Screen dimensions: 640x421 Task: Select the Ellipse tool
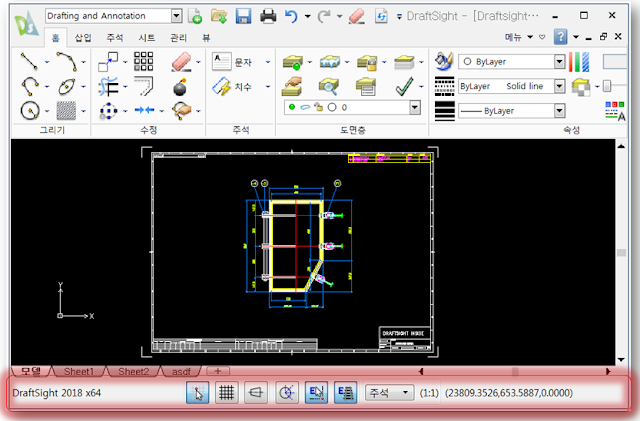click(x=66, y=86)
